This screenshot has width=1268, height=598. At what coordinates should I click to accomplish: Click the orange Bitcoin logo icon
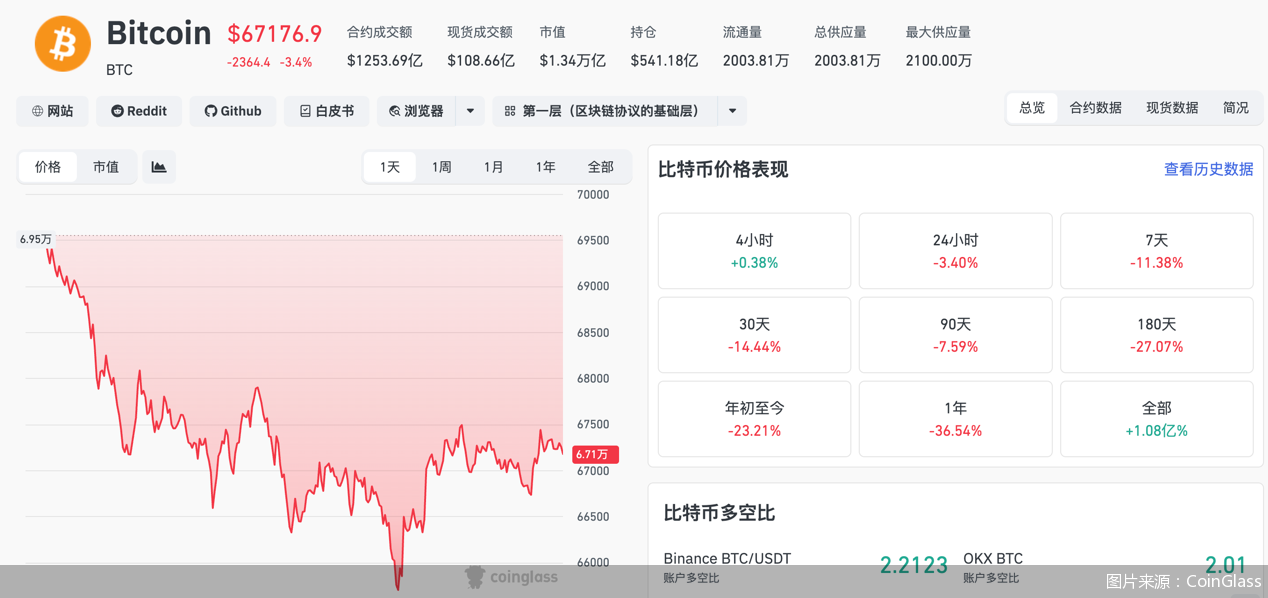(x=62, y=44)
